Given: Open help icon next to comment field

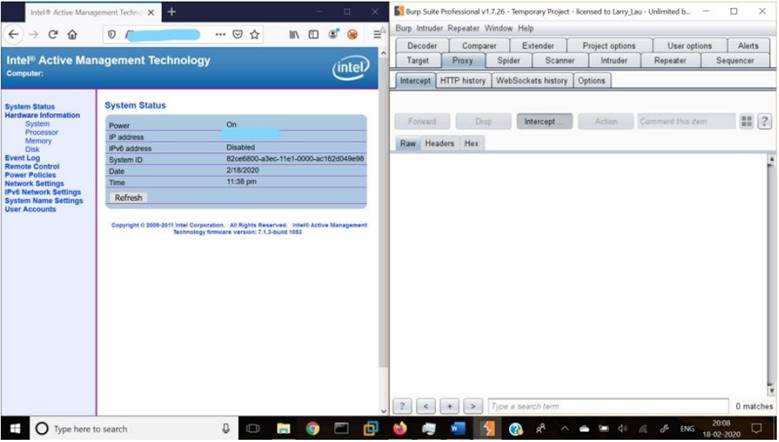Looking at the screenshot, I should [765, 121].
